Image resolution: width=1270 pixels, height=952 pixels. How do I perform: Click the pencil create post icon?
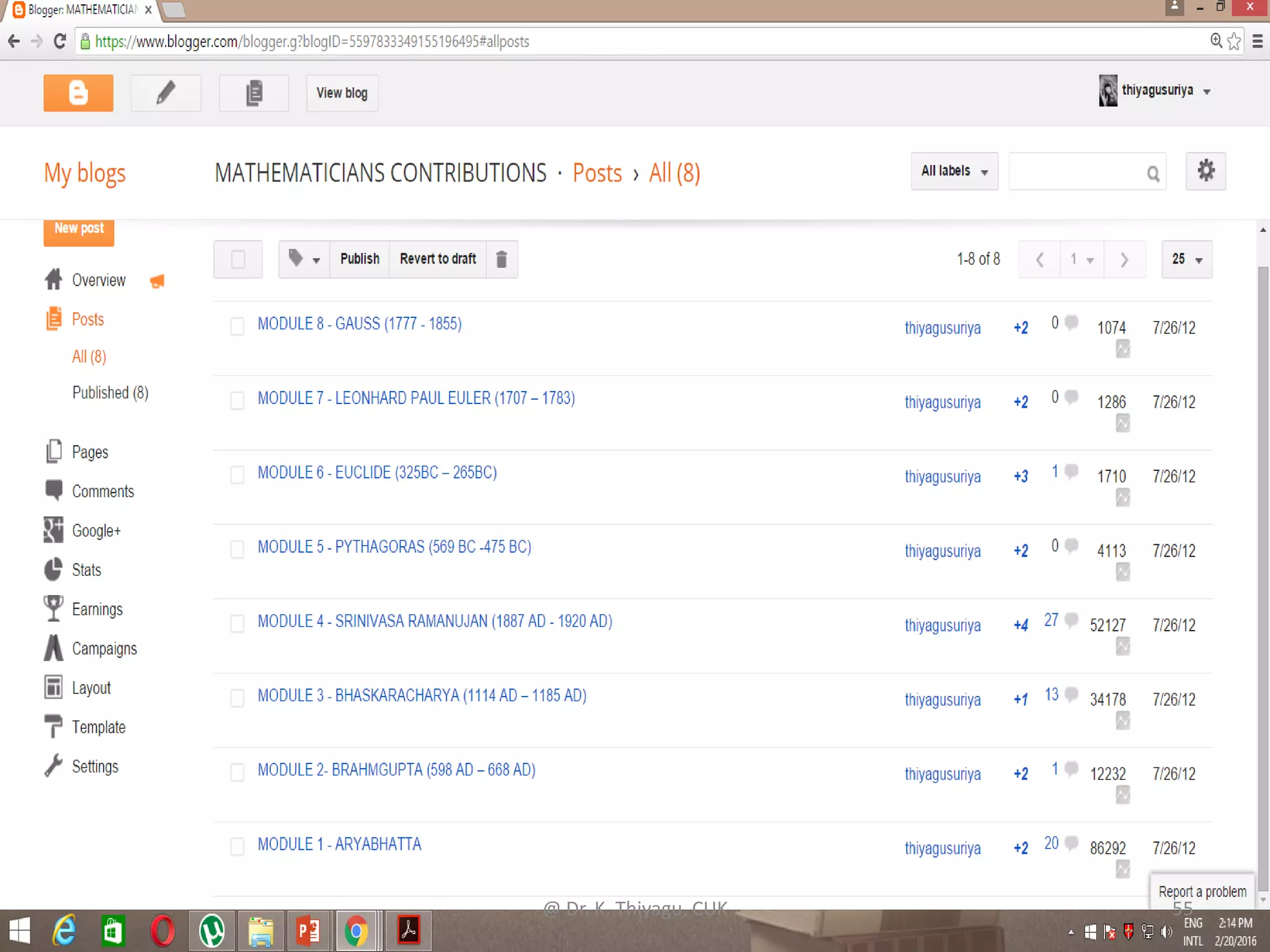tap(166, 93)
